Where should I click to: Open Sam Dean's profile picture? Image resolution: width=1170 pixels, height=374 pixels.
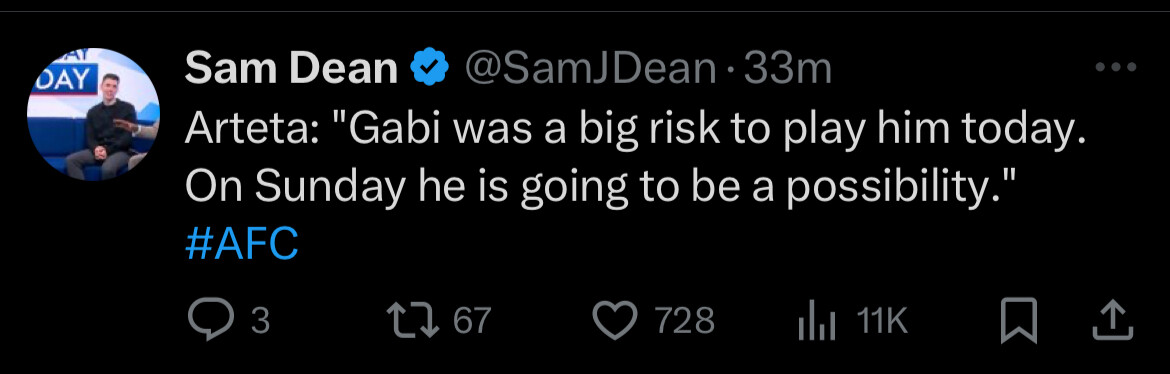(93, 113)
